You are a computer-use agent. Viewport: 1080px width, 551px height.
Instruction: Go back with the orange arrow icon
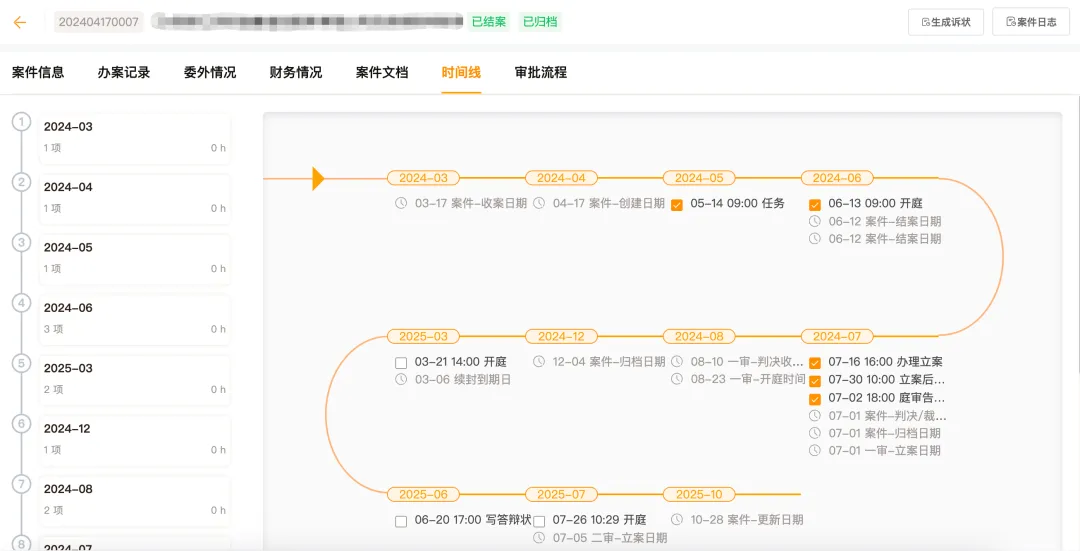[20, 22]
